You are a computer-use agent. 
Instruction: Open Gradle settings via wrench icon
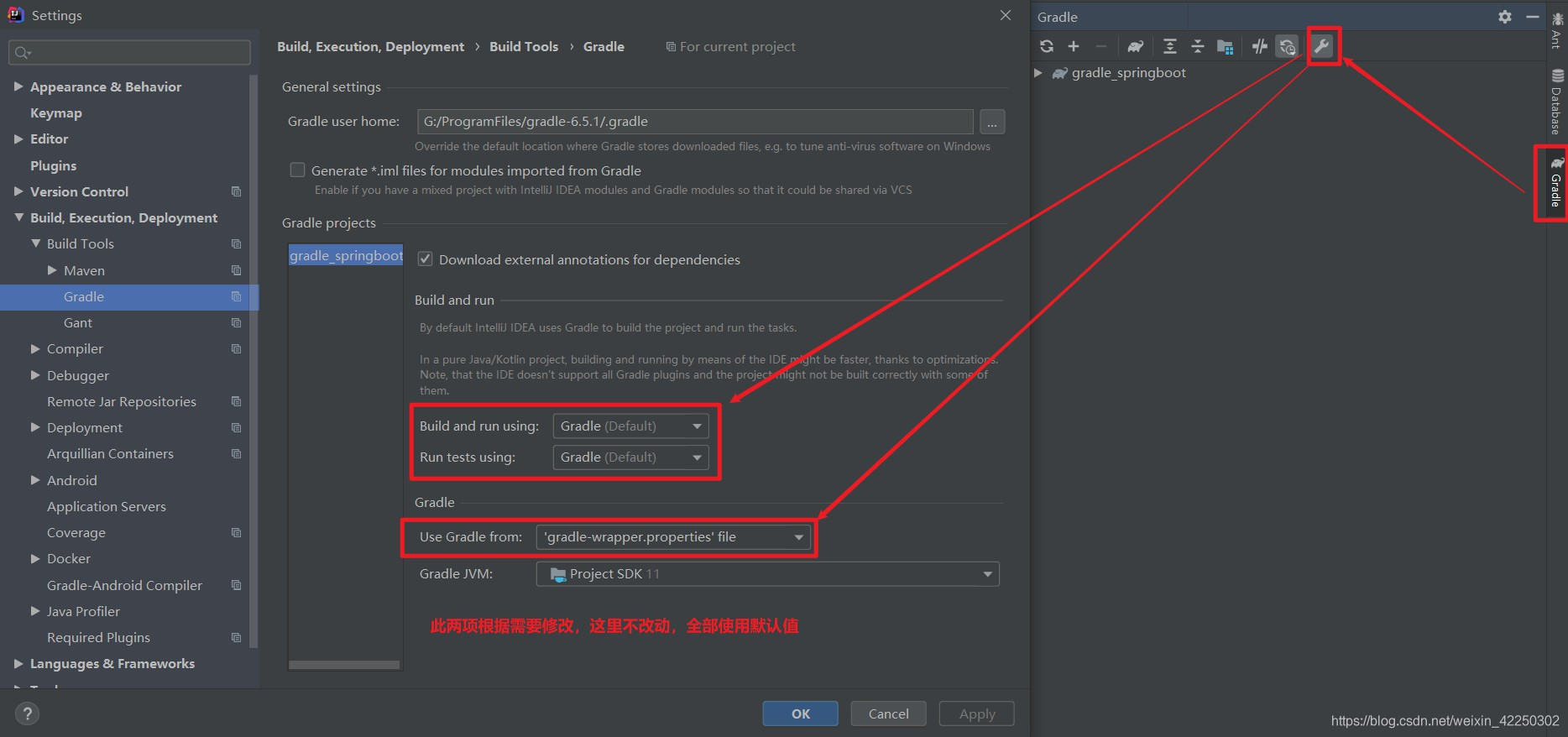tap(1322, 46)
